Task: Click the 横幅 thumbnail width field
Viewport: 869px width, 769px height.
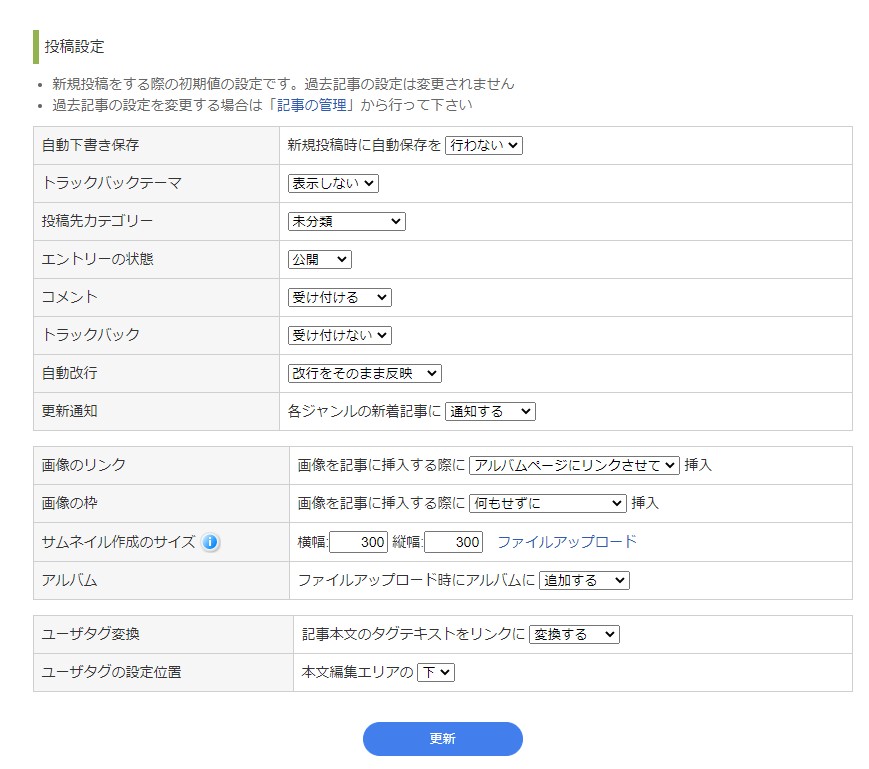Action: (358, 542)
